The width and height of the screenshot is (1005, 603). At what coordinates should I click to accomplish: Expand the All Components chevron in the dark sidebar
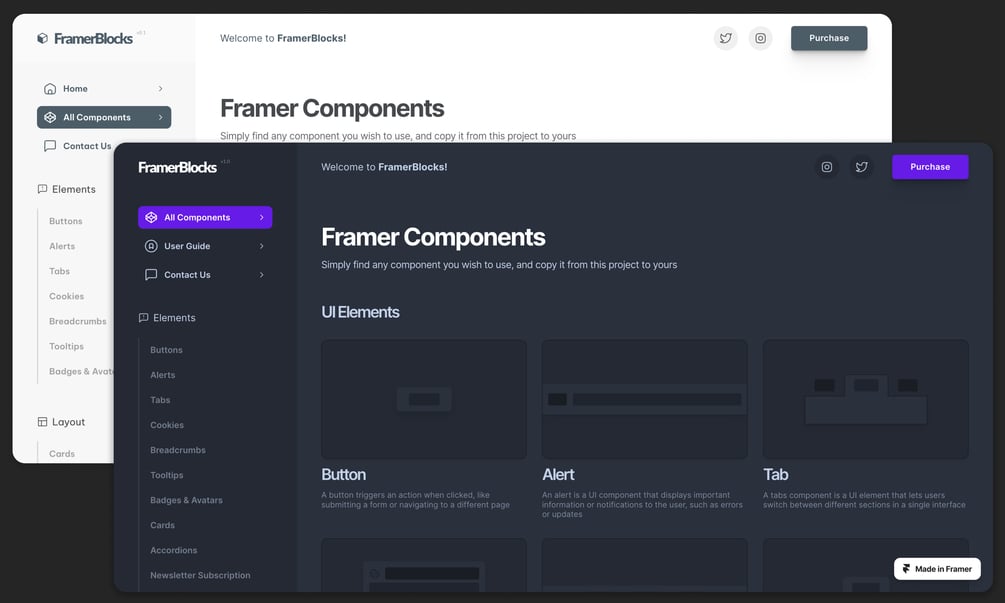point(262,218)
